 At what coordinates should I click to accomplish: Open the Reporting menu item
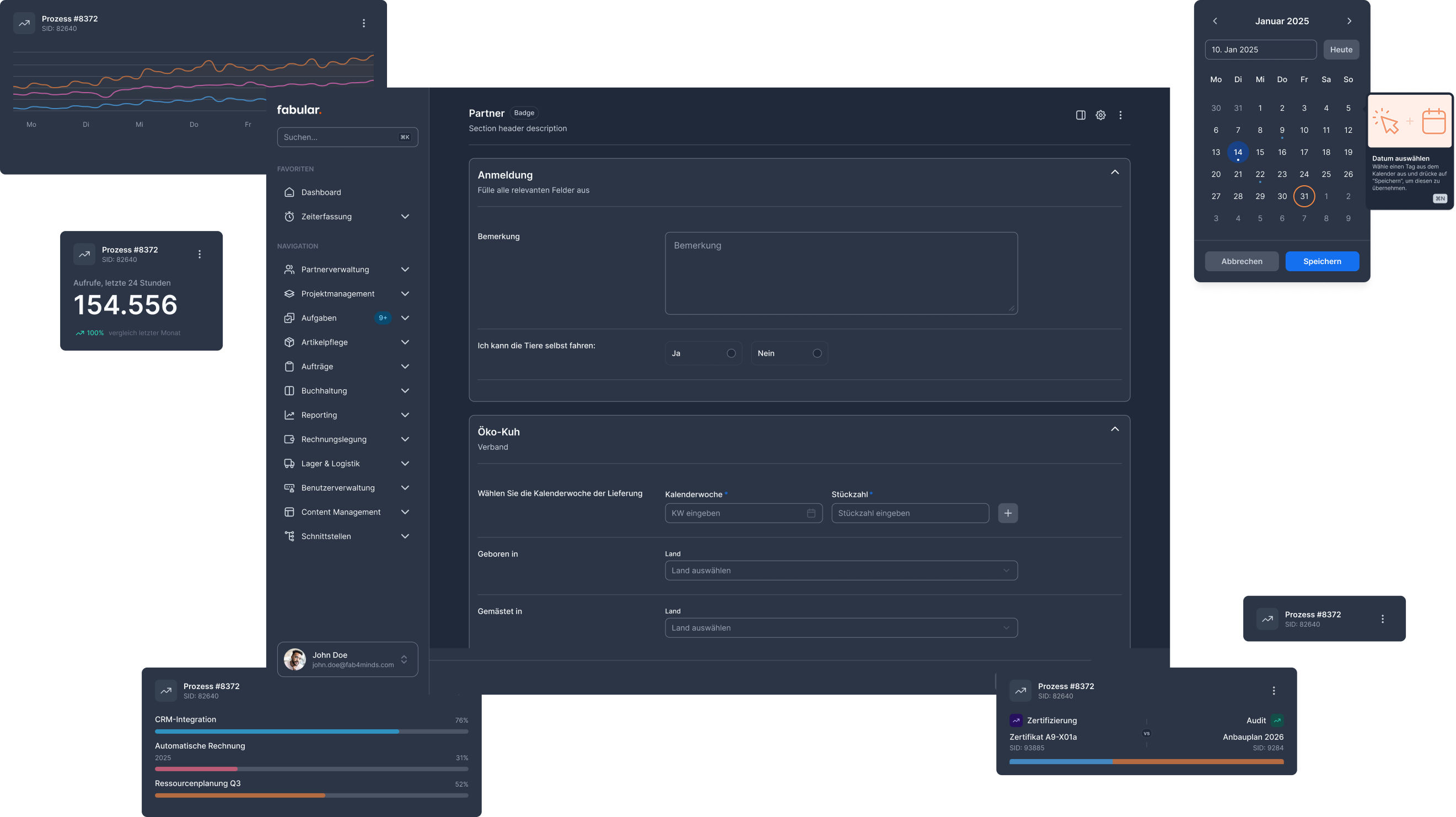click(347, 415)
